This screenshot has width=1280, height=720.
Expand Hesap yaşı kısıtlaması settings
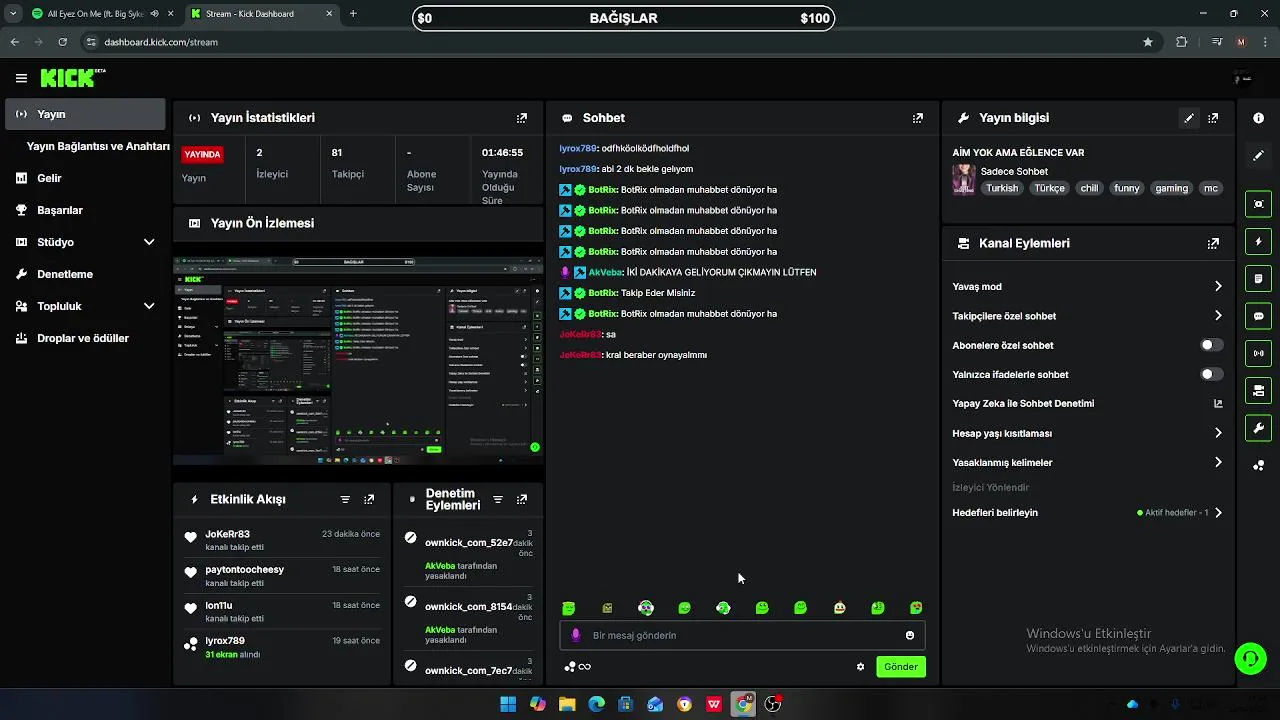coord(1218,433)
